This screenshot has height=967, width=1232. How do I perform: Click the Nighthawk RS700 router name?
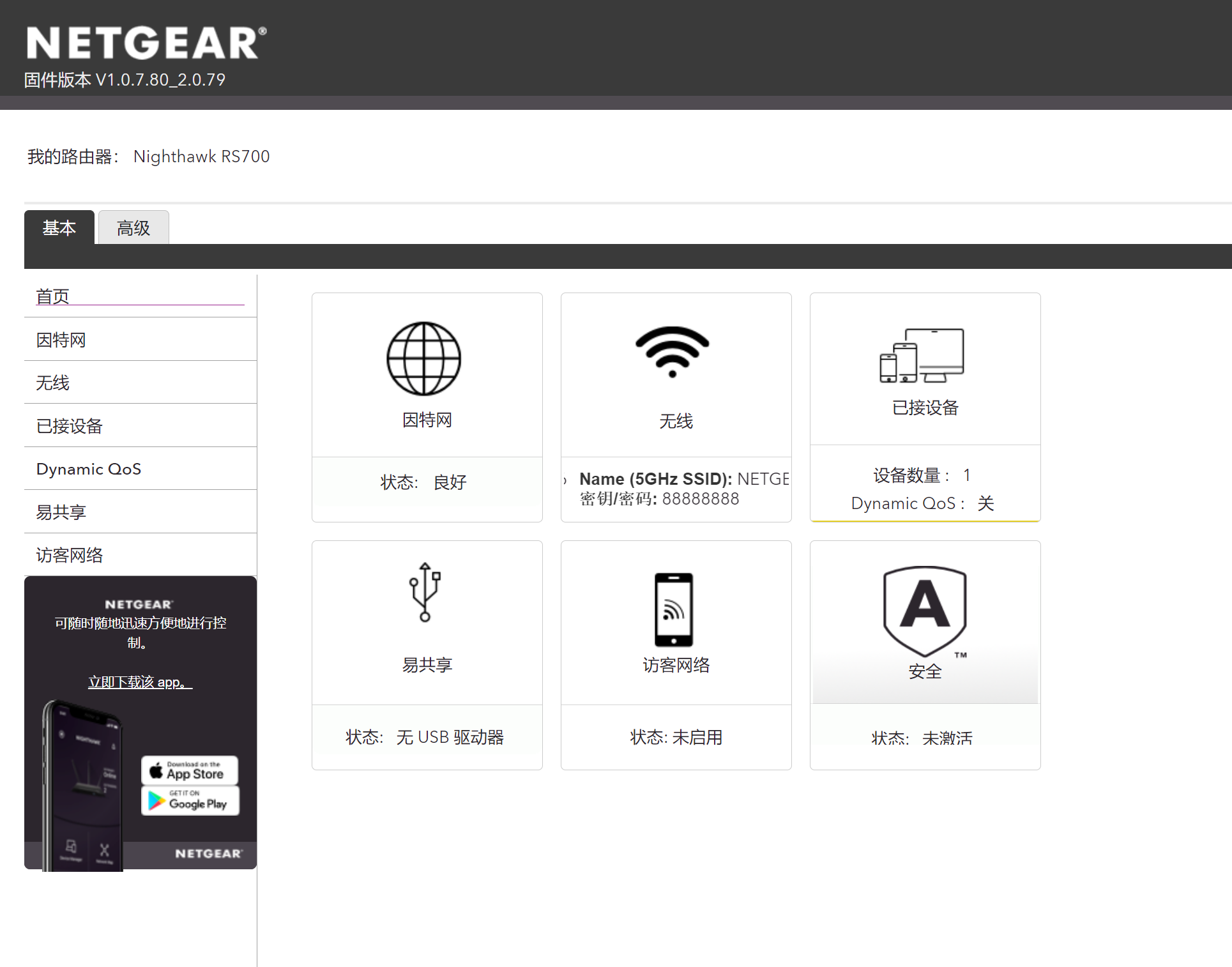[202, 156]
